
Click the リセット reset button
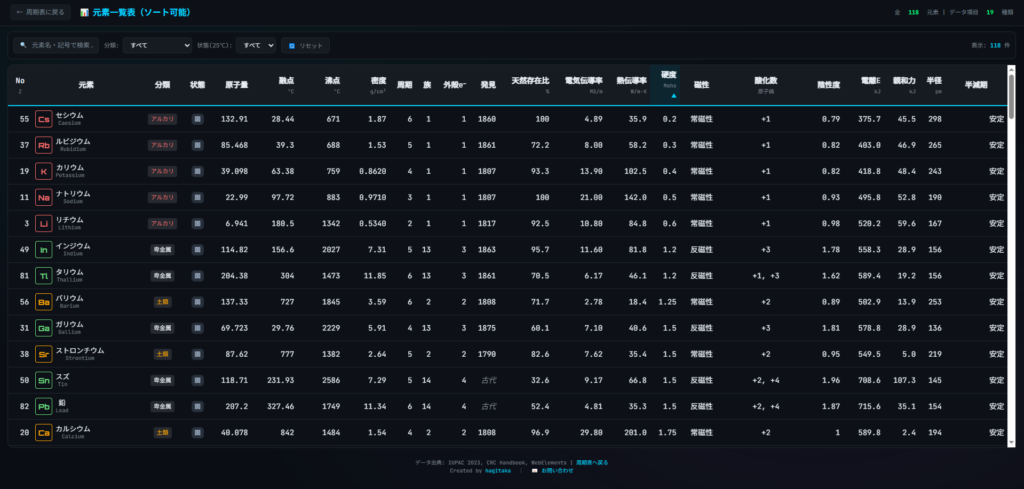coord(306,45)
